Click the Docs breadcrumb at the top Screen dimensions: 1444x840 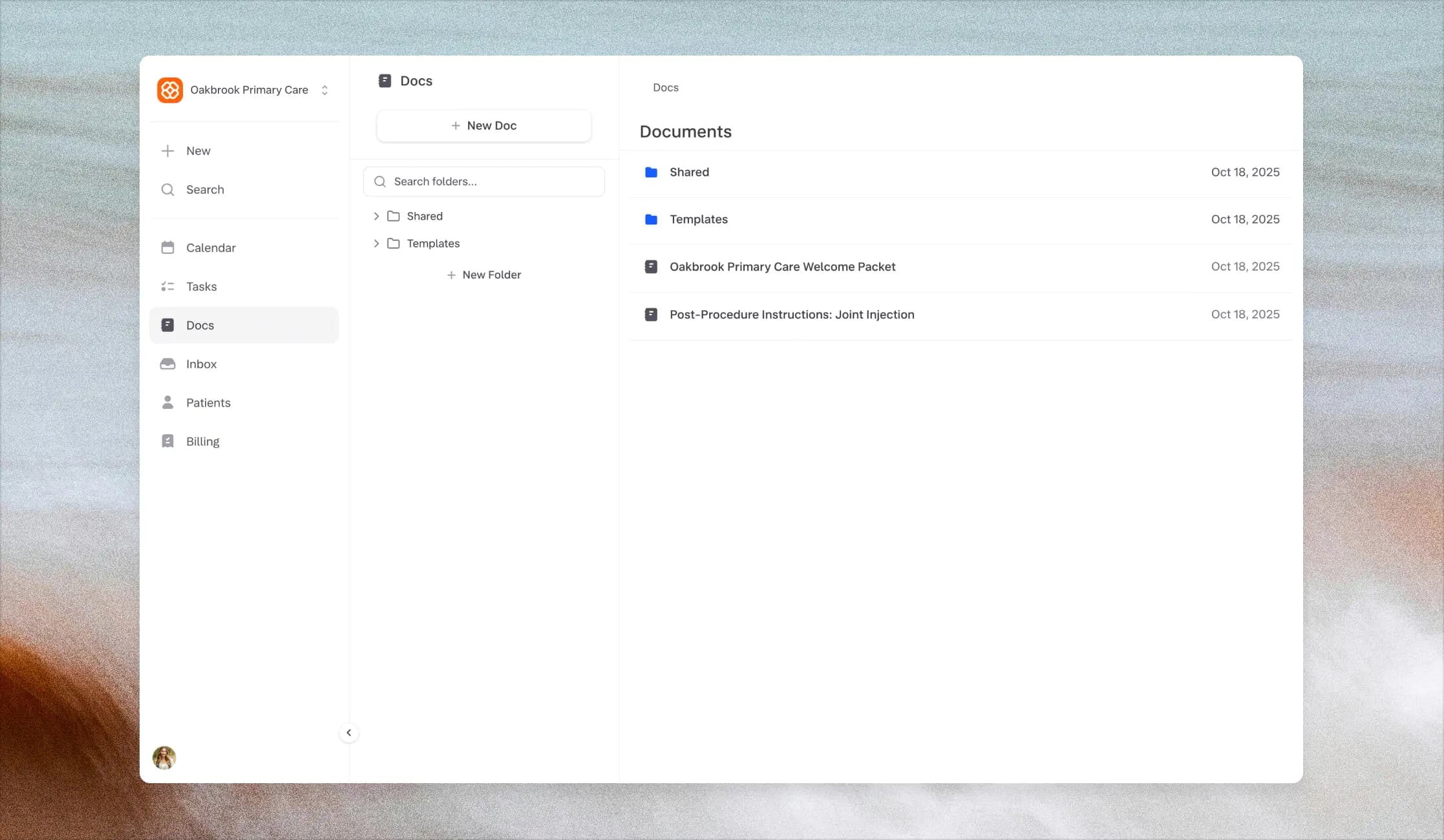[665, 87]
